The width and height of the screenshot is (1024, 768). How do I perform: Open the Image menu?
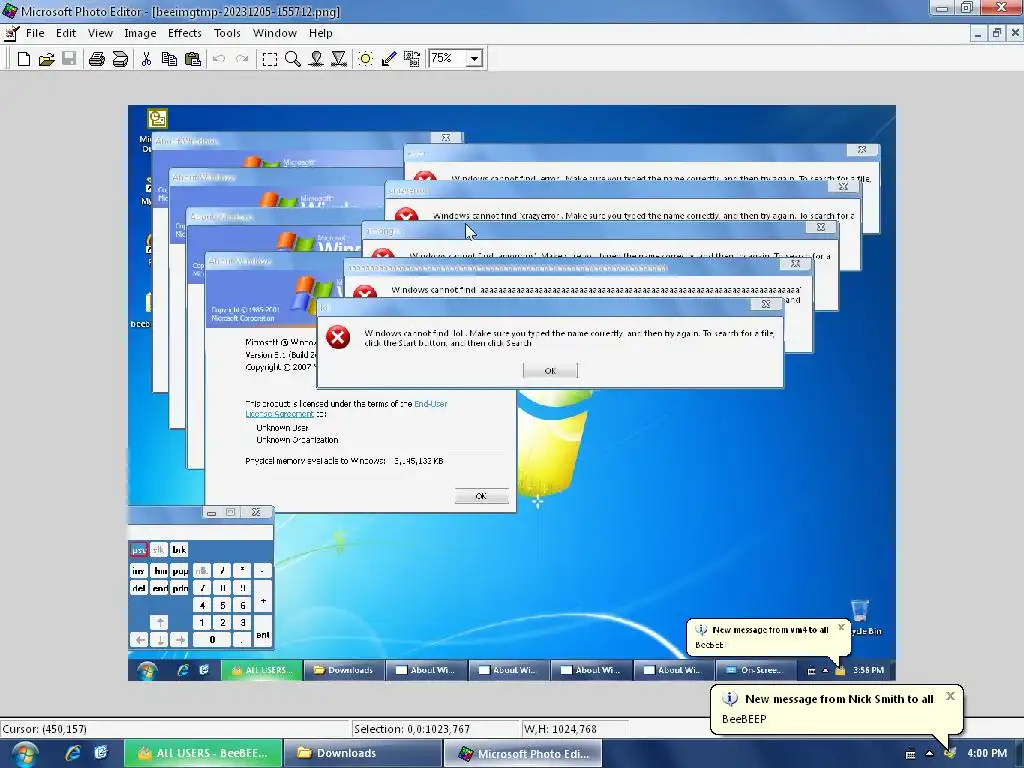pyautogui.click(x=140, y=33)
